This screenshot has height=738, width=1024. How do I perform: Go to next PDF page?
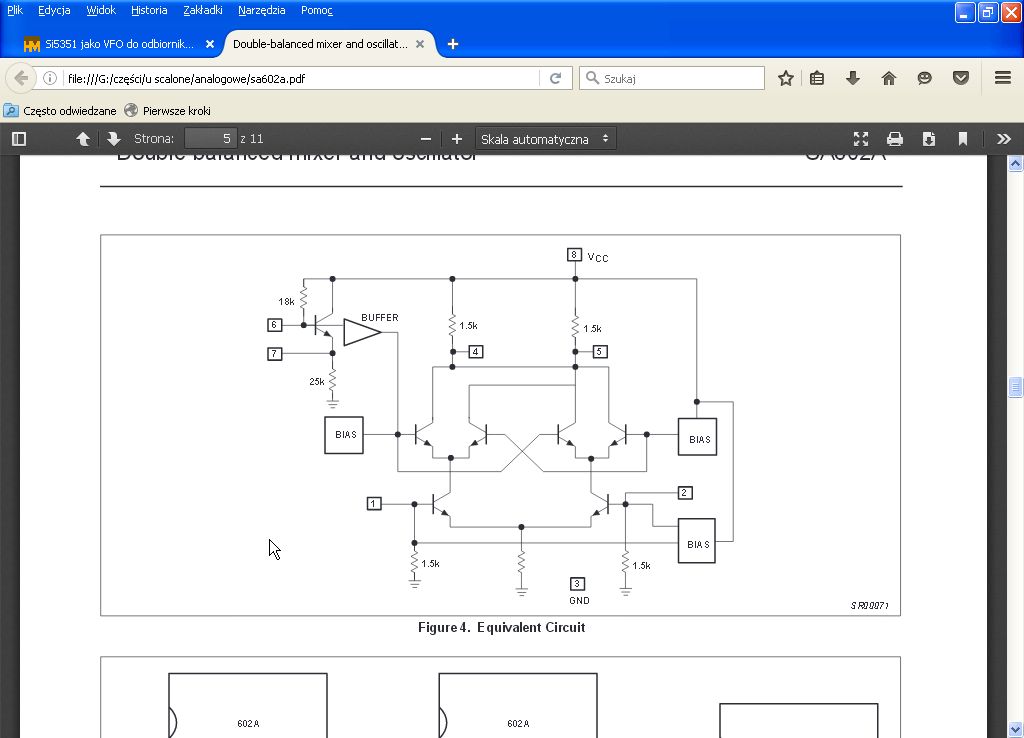pyautogui.click(x=113, y=139)
